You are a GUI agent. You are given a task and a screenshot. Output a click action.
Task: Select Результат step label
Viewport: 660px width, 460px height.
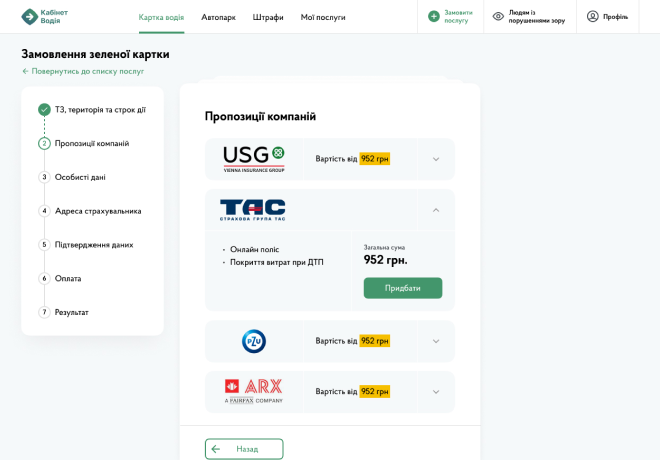[x=72, y=312]
